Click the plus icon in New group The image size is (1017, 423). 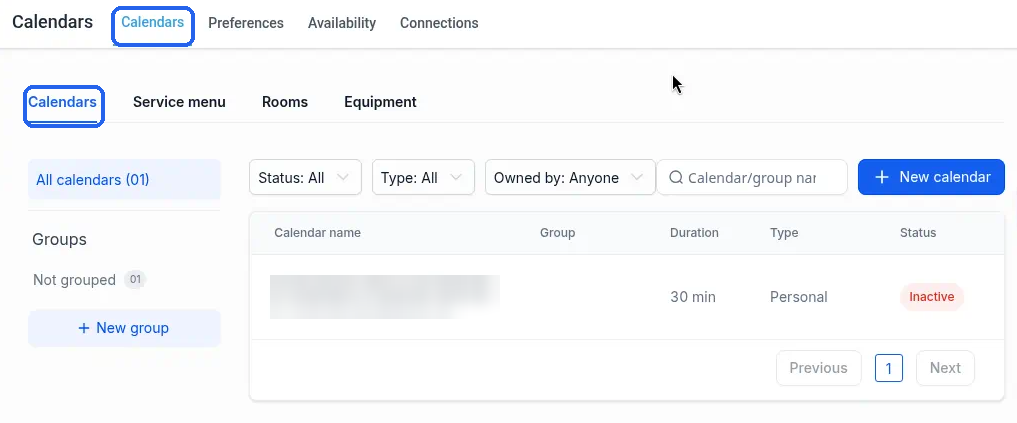[x=84, y=328]
